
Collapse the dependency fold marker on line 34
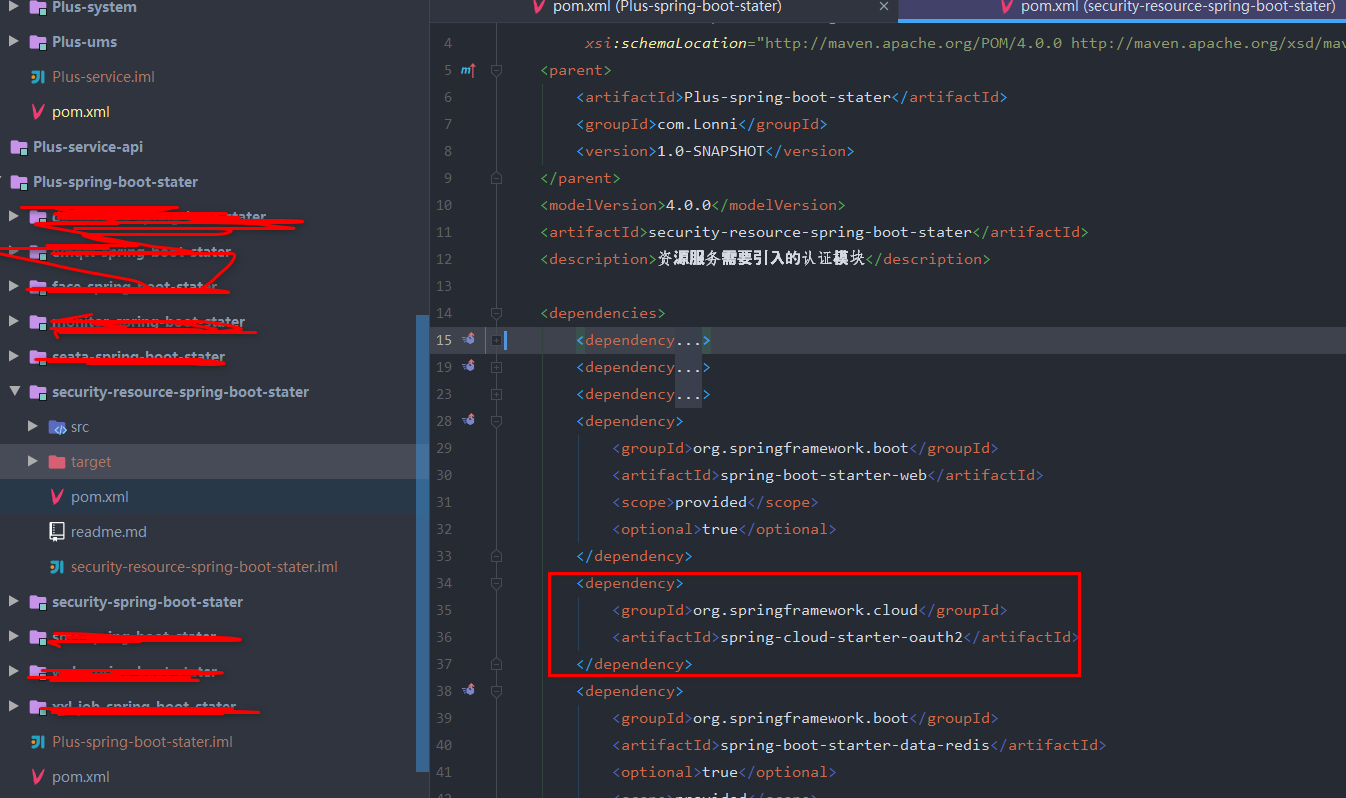tap(496, 583)
